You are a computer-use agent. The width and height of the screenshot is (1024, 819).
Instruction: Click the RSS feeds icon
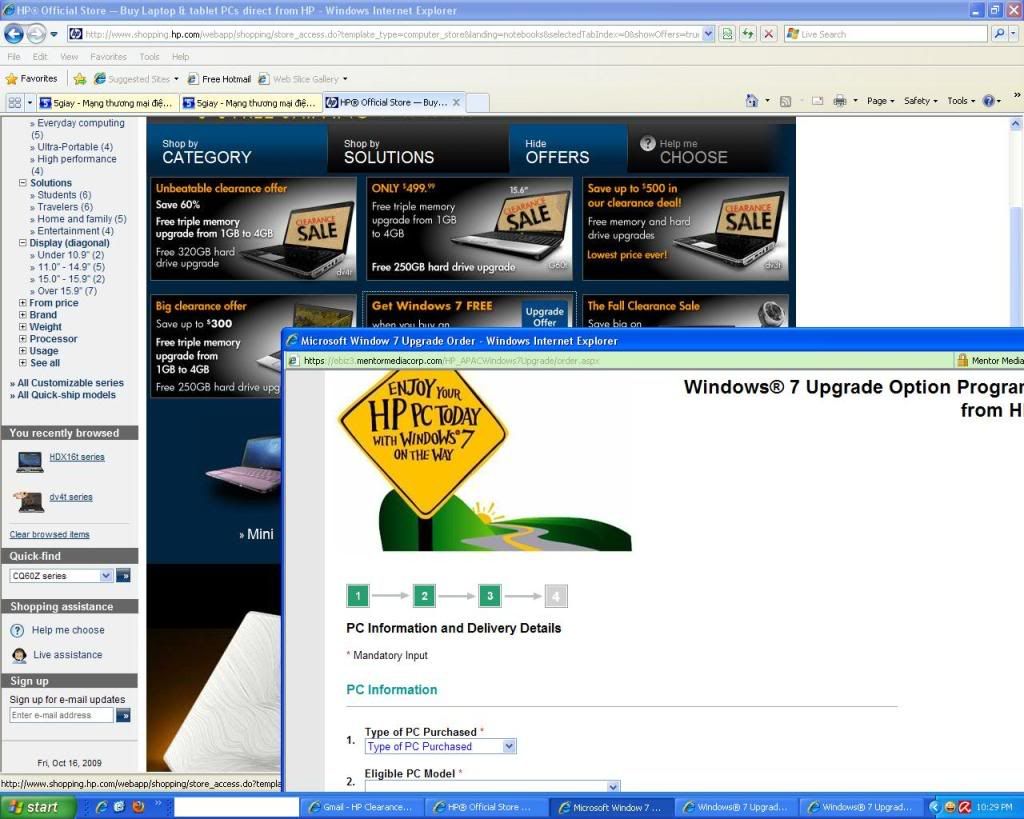point(786,101)
